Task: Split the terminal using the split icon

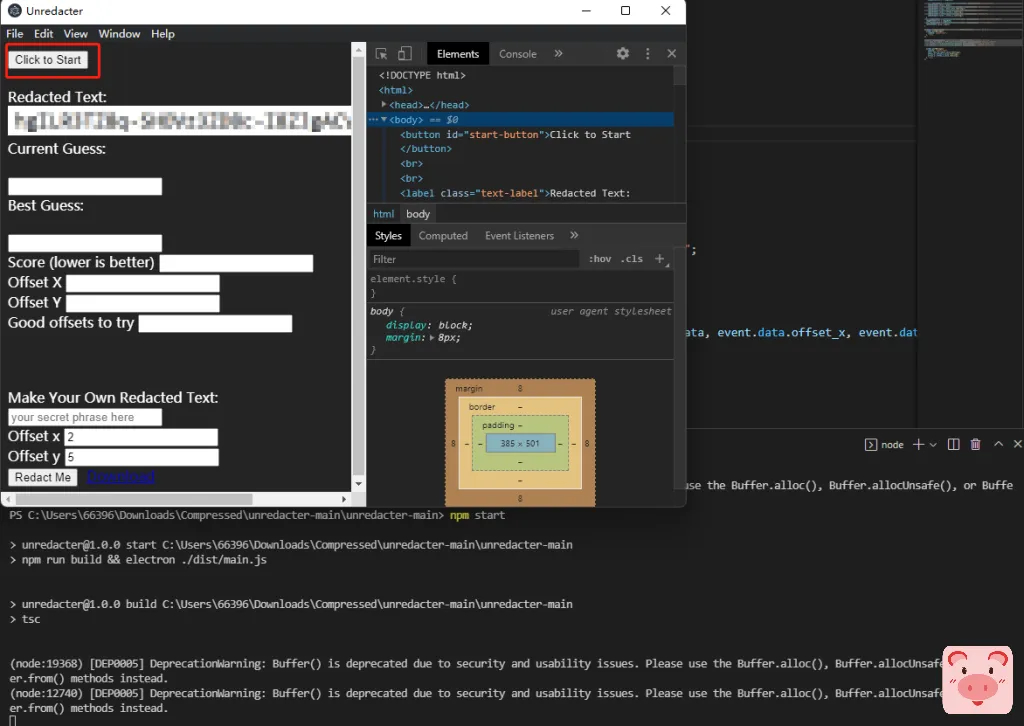Action: click(x=954, y=444)
